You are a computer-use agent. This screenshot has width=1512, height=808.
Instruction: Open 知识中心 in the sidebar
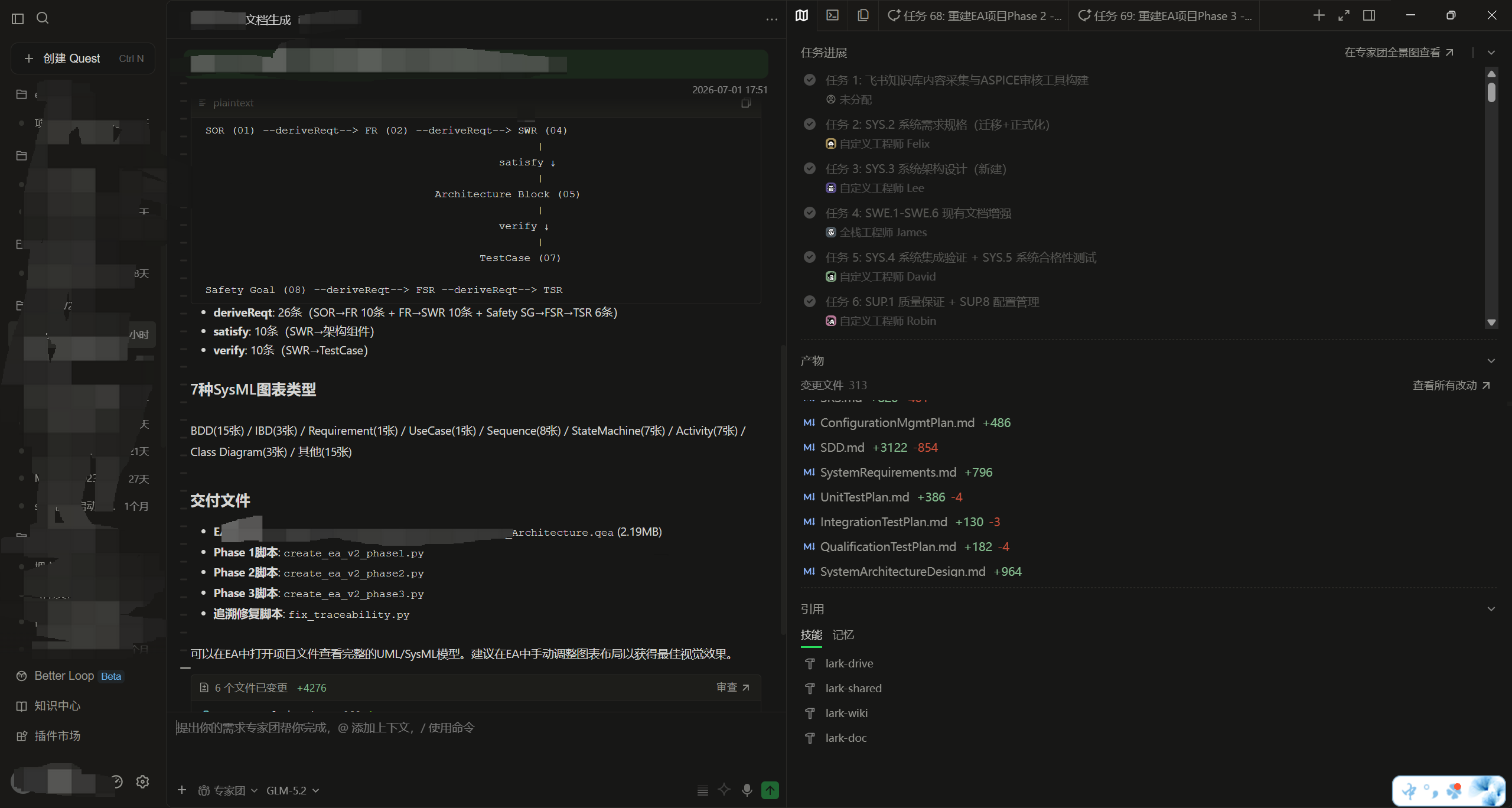(48, 706)
